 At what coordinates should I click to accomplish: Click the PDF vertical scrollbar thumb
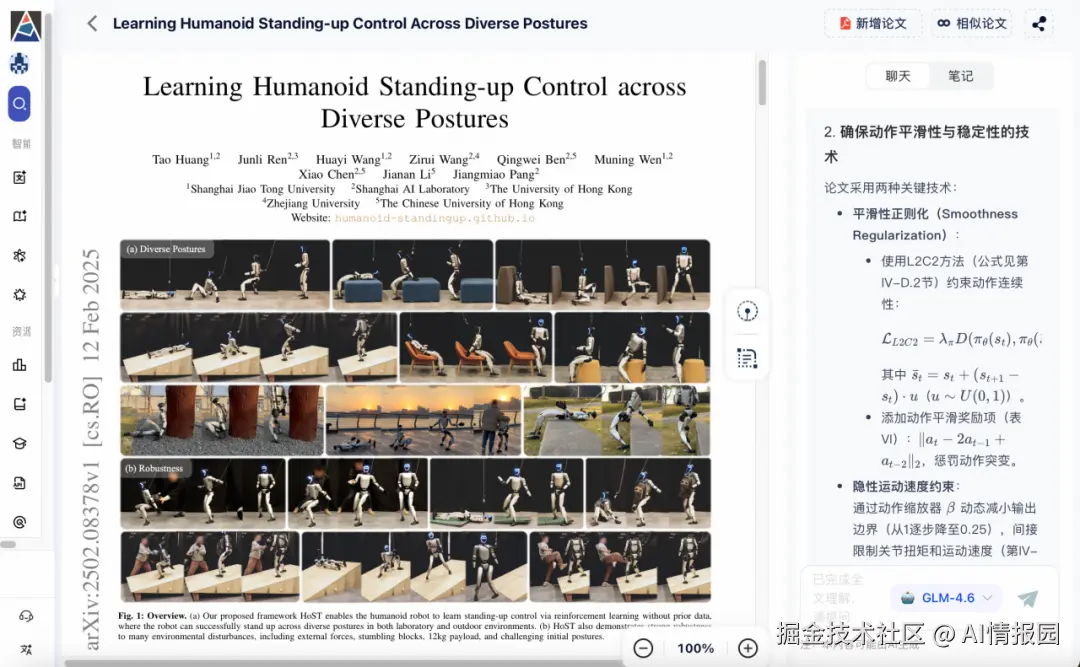(x=762, y=83)
